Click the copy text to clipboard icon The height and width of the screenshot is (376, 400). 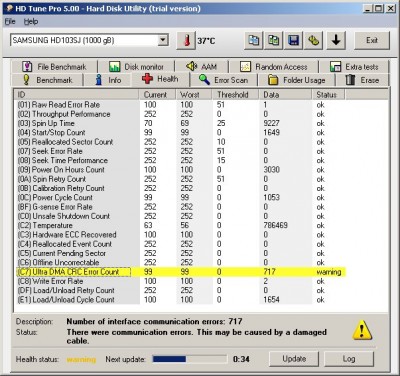coord(254,41)
